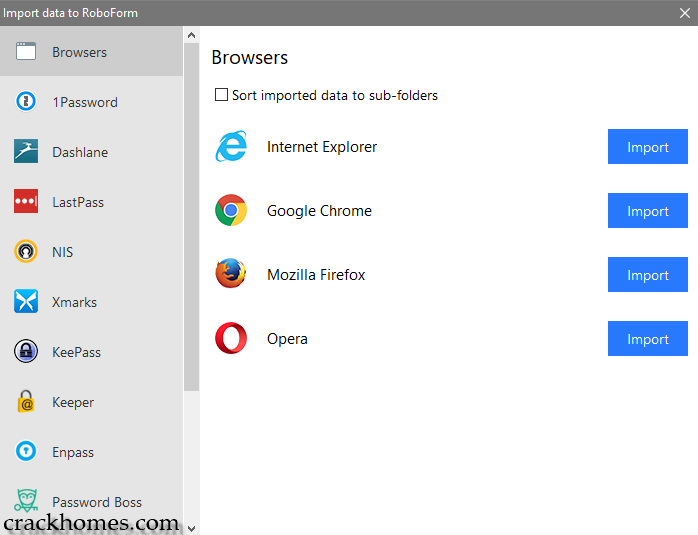The width and height of the screenshot is (698, 535).
Task: Click the KeePass lock icon
Action: [x=26, y=351]
